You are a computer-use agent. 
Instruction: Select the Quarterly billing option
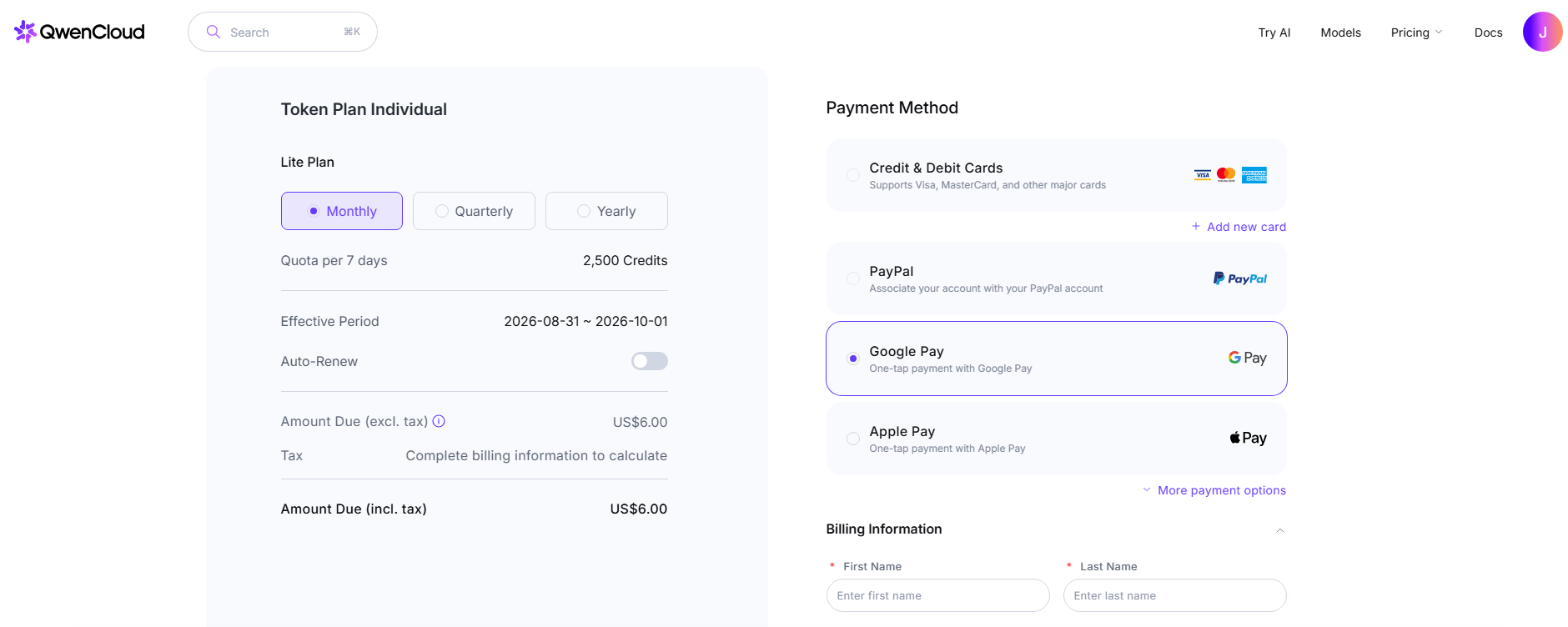tap(474, 211)
